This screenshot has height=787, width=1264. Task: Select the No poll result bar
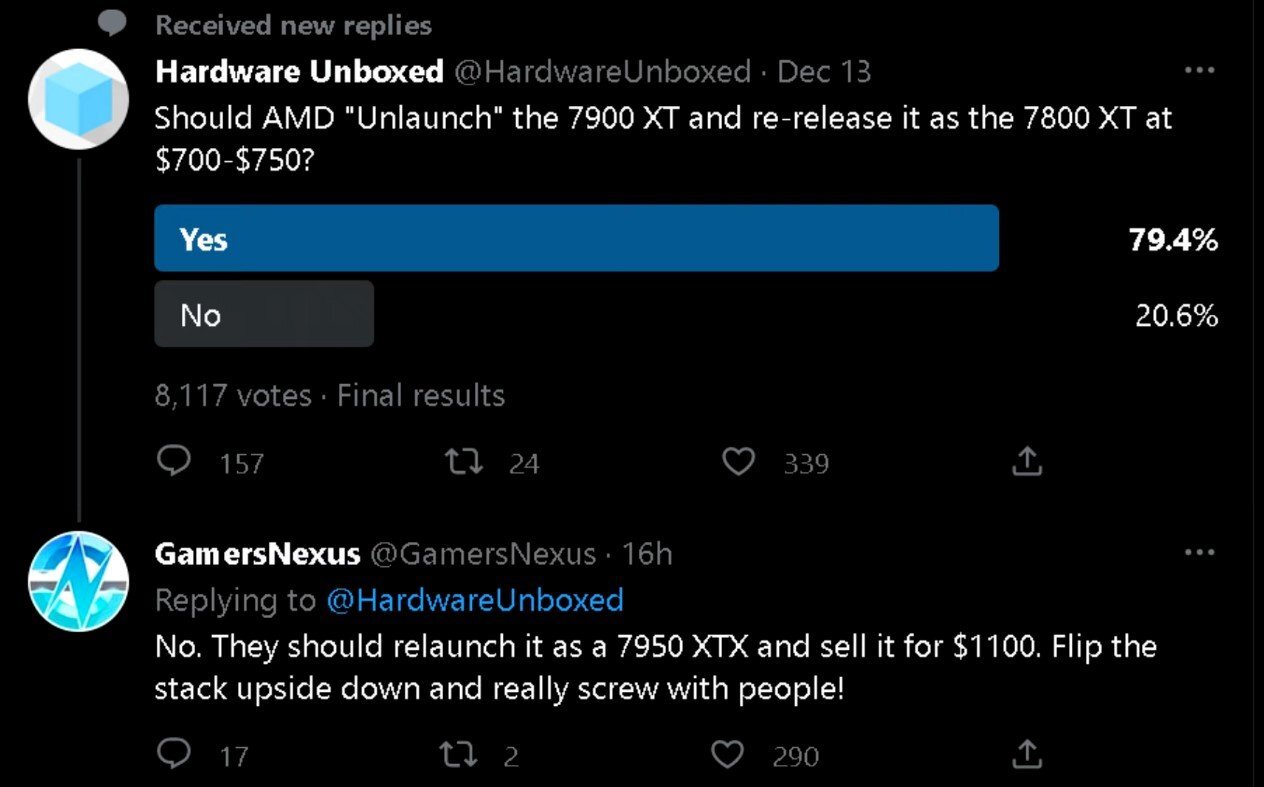pyautogui.click(x=264, y=314)
